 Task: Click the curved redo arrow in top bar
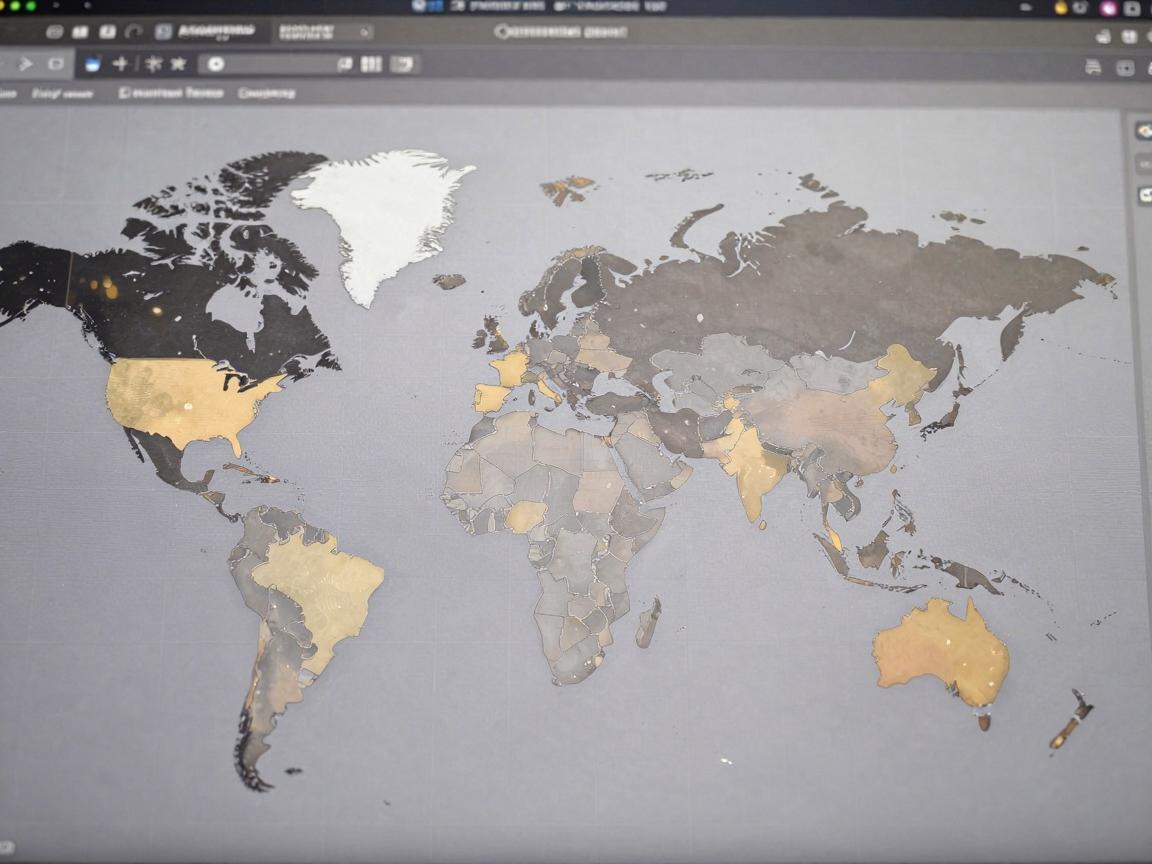click(133, 31)
